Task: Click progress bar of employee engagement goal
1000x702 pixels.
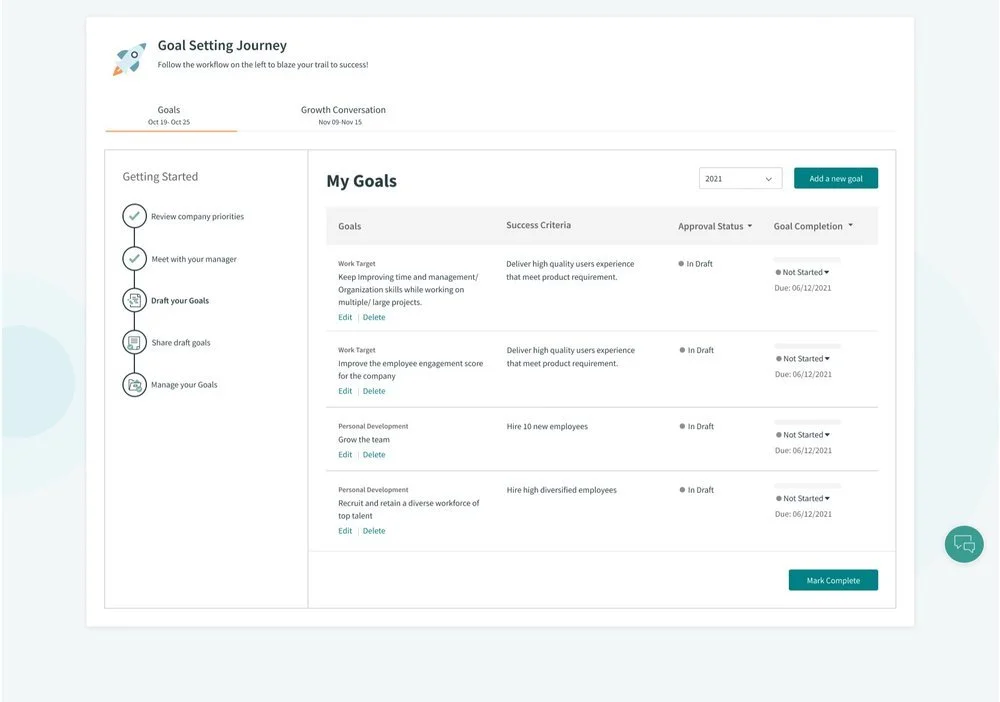Action: click(807, 346)
